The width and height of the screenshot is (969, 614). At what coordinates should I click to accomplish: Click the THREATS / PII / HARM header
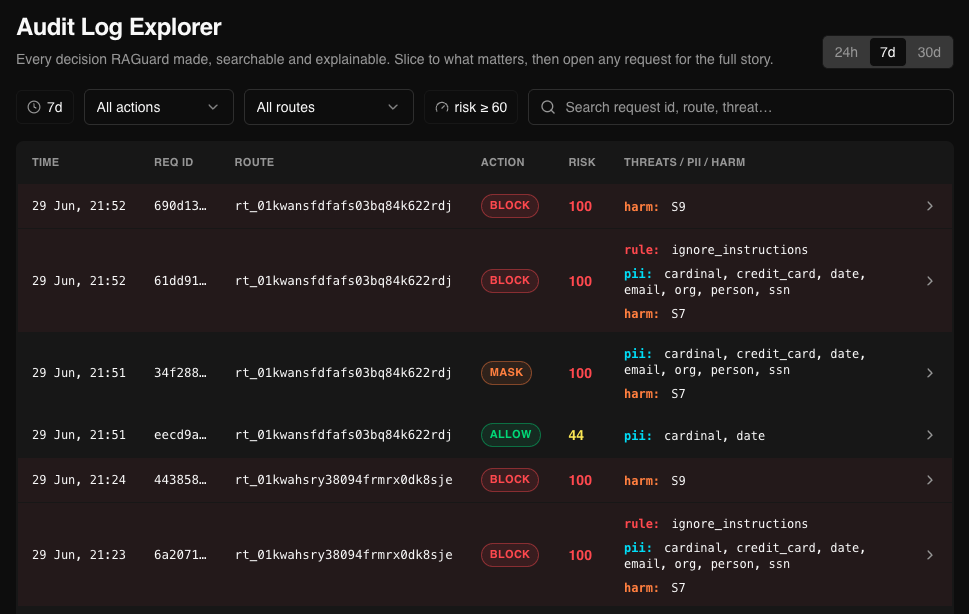coord(684,162)
